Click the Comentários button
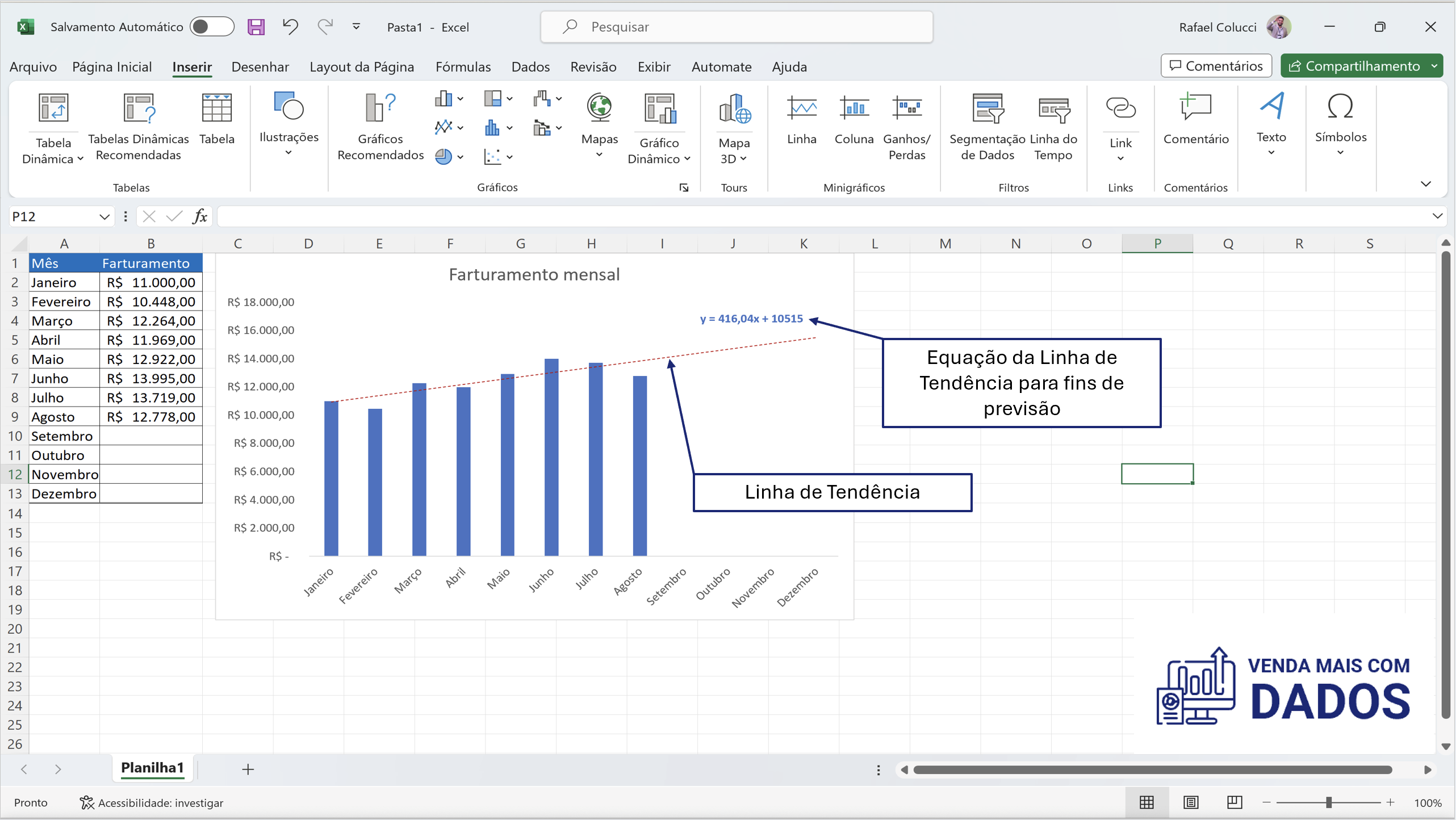The image size is (1456, 820). [1215, 65]
